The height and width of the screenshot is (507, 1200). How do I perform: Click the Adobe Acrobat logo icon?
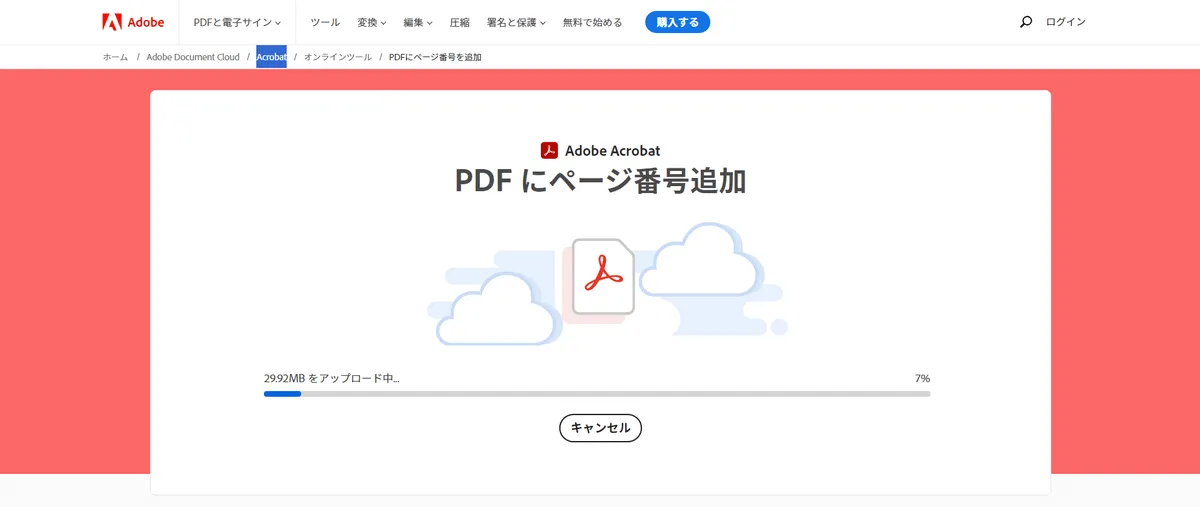pyautogui.click(x=549, y=151)
